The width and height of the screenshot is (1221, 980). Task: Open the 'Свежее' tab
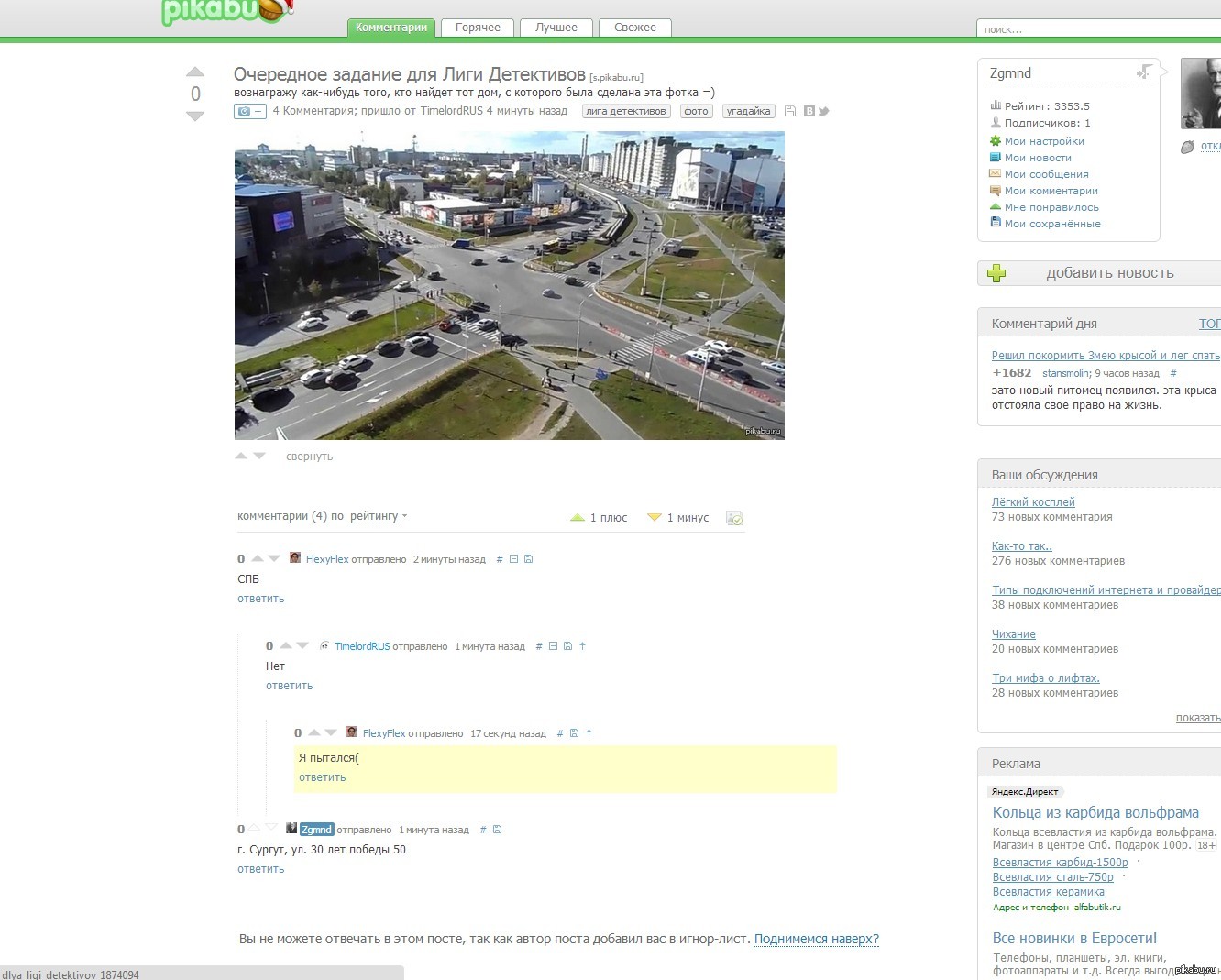[634, 28]
